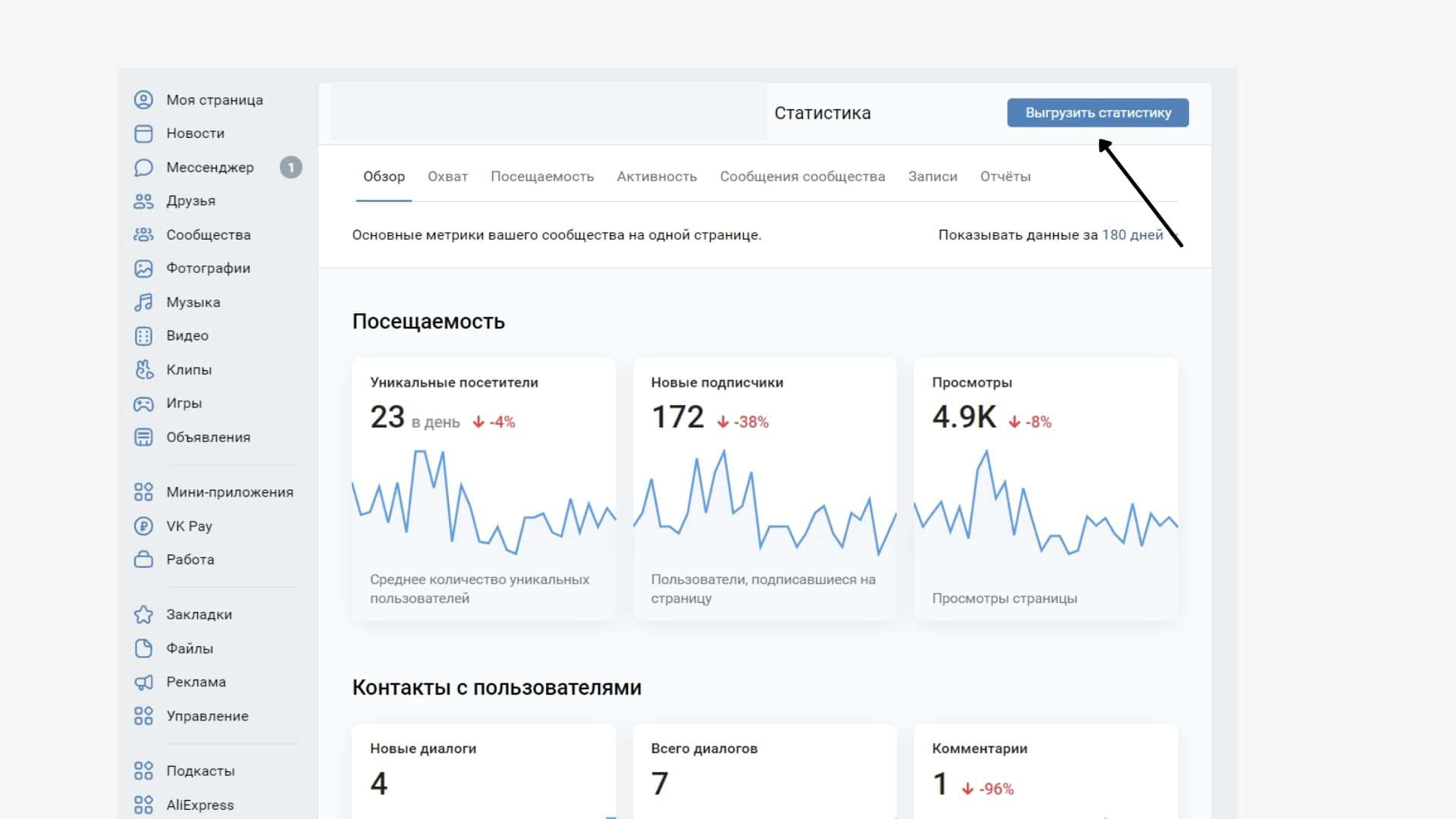This screenshot has width=1456, height=819.
Task: Click the Bookmarks star icon
Action: pyautogui.click(x=143, y=615)
